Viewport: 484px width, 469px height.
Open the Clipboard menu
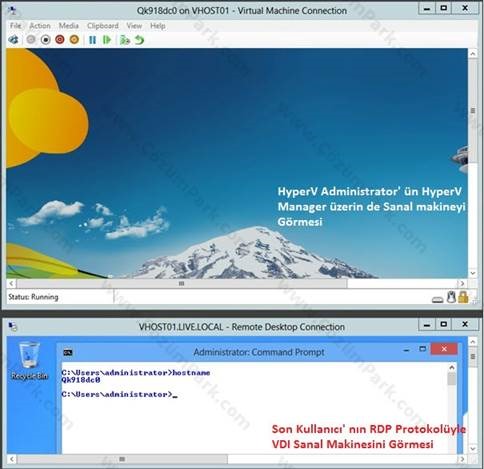[103, 26]
